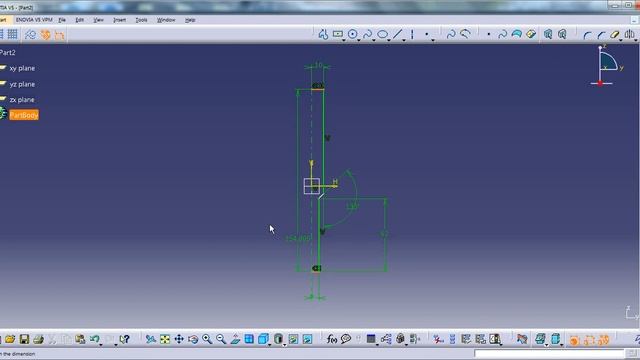Open the view mode dropdown arrow

(284, 344)
